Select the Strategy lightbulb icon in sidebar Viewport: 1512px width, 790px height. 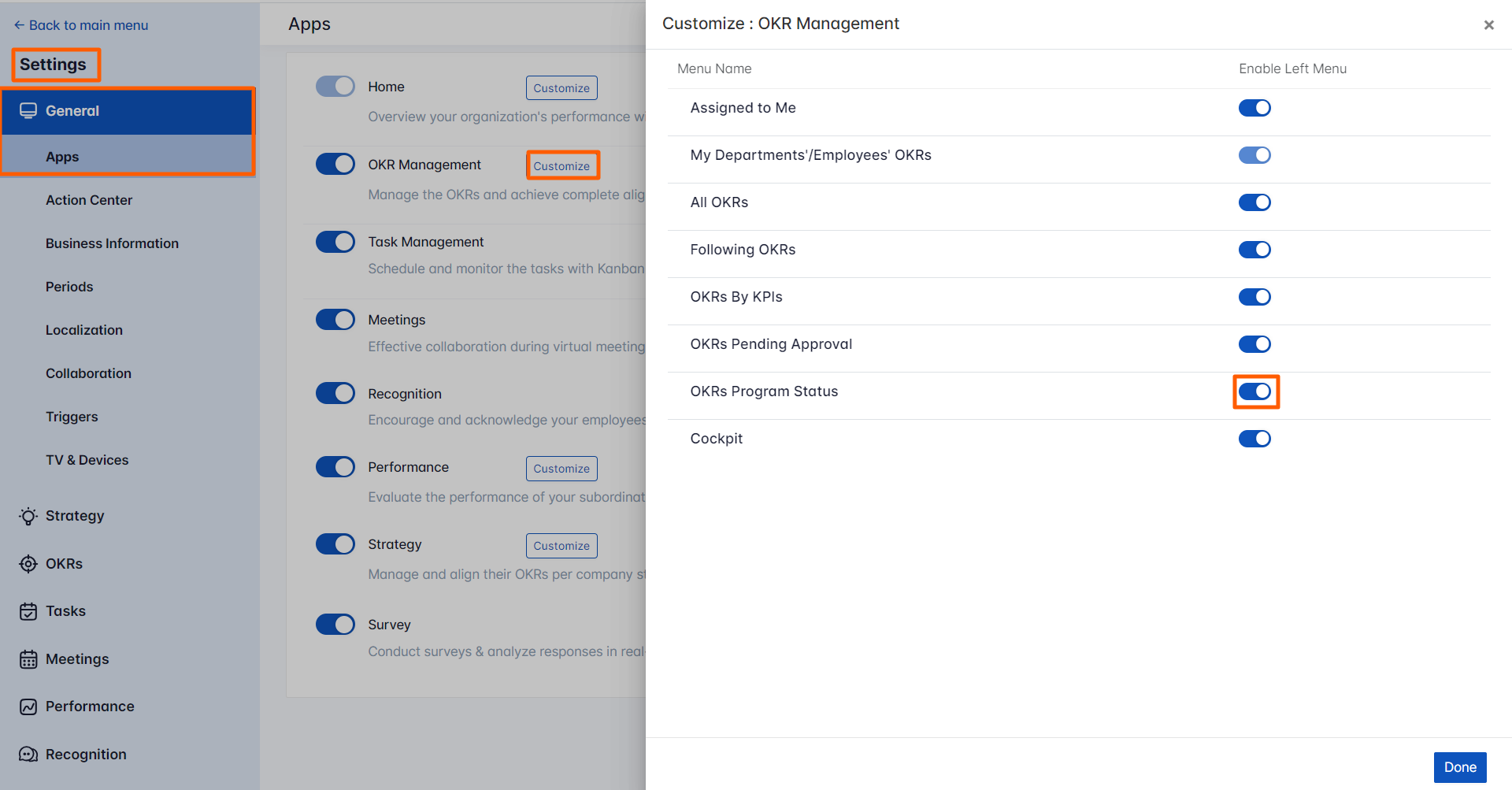coord(28,516)
